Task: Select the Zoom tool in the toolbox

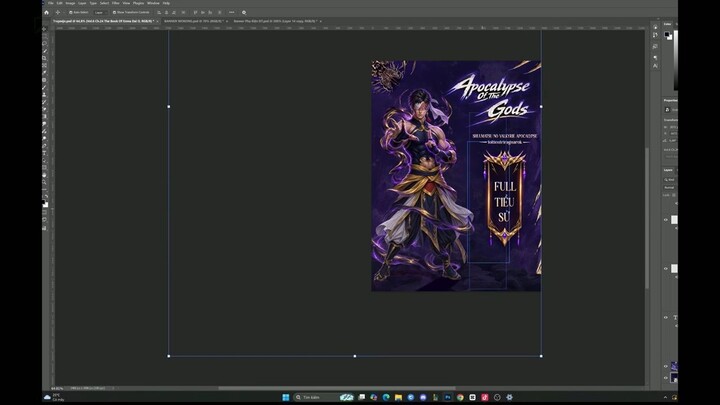Action: (x=45, y=182)
